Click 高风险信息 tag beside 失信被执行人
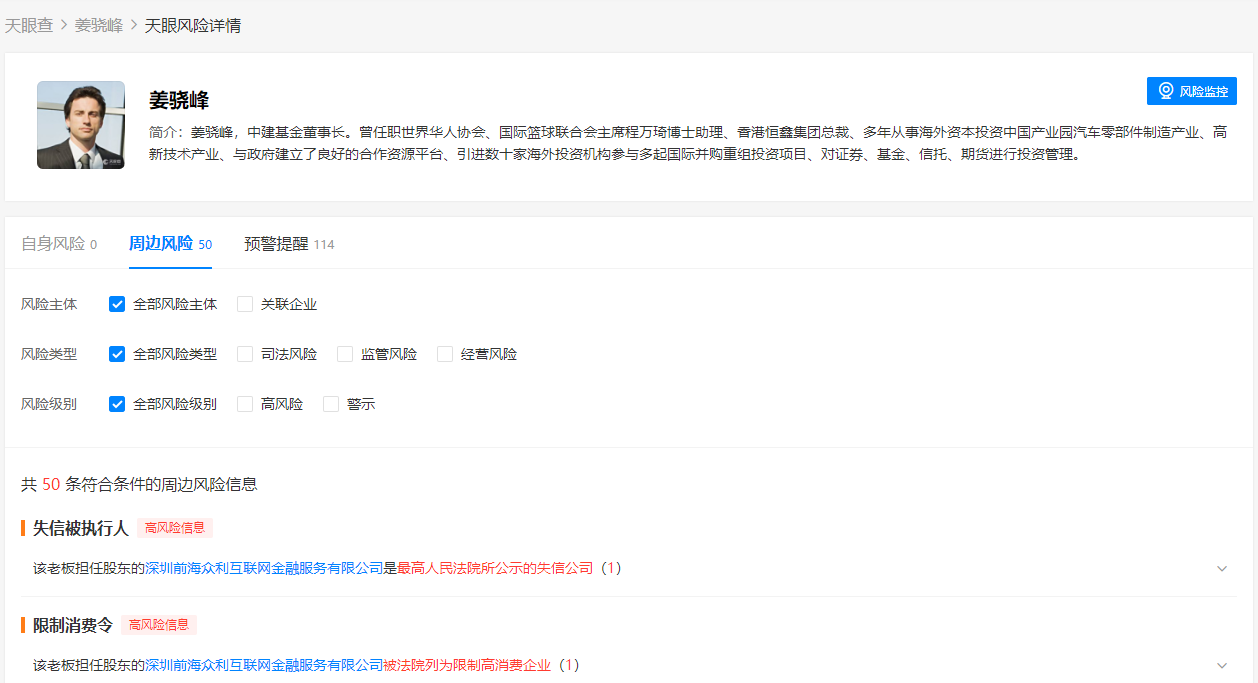Screen dimensions: 1258x683 click(175, 528)
